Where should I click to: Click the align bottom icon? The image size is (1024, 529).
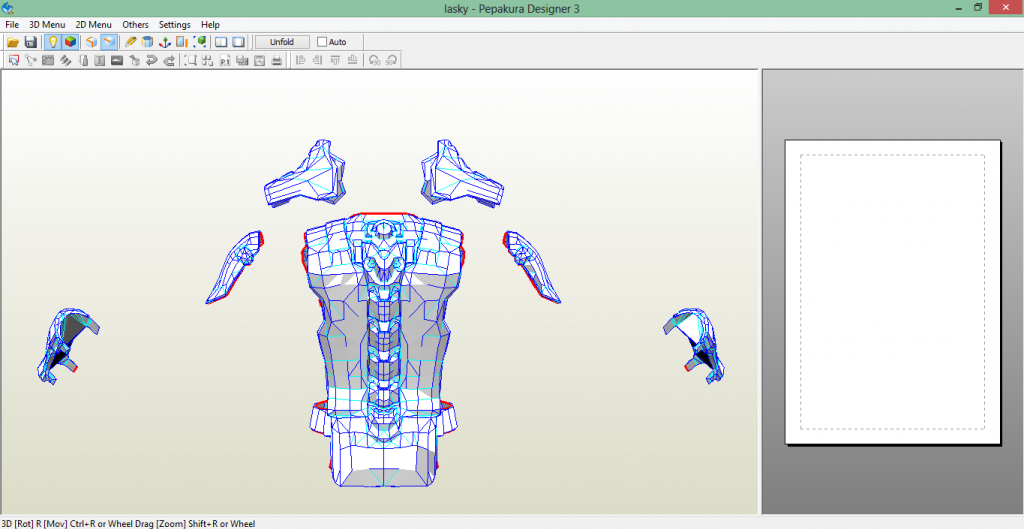coord(353,60)
